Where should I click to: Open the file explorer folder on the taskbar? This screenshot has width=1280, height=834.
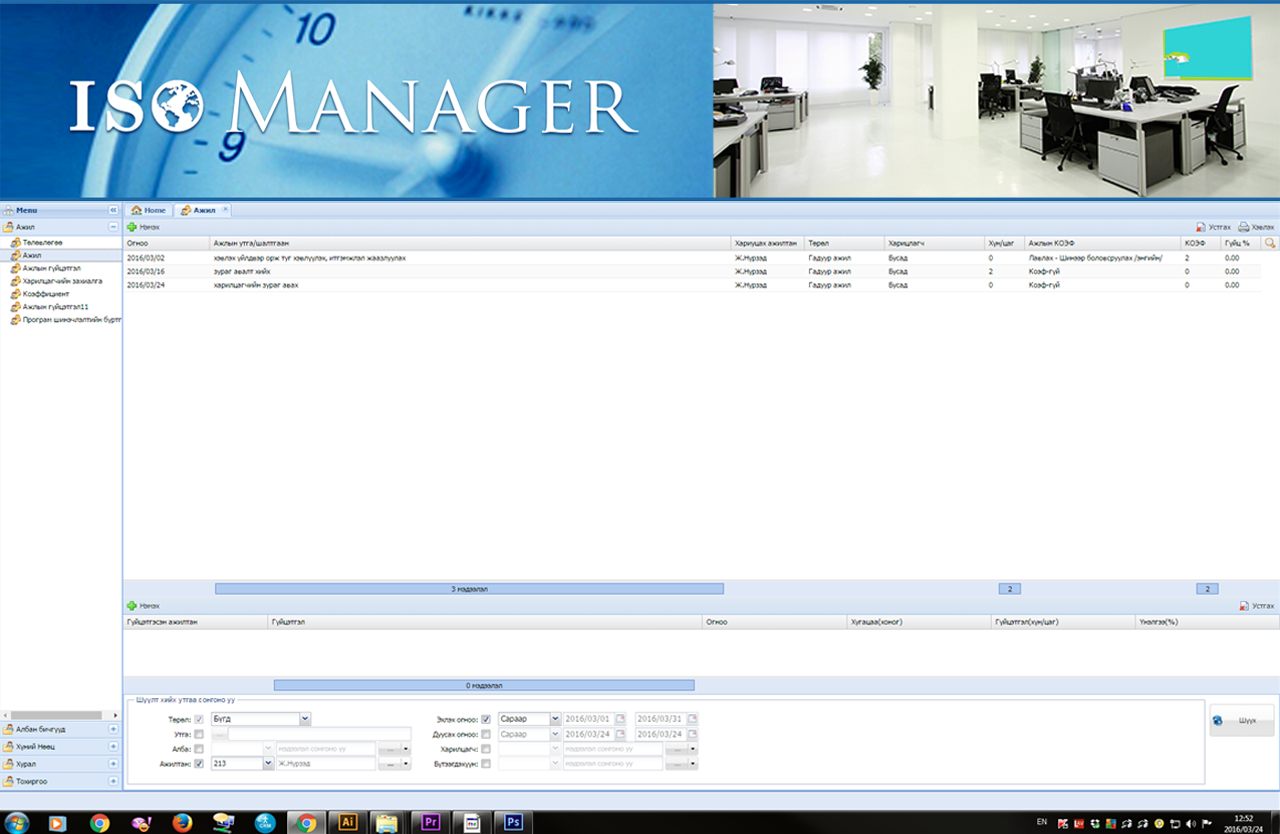click(389, 822)
